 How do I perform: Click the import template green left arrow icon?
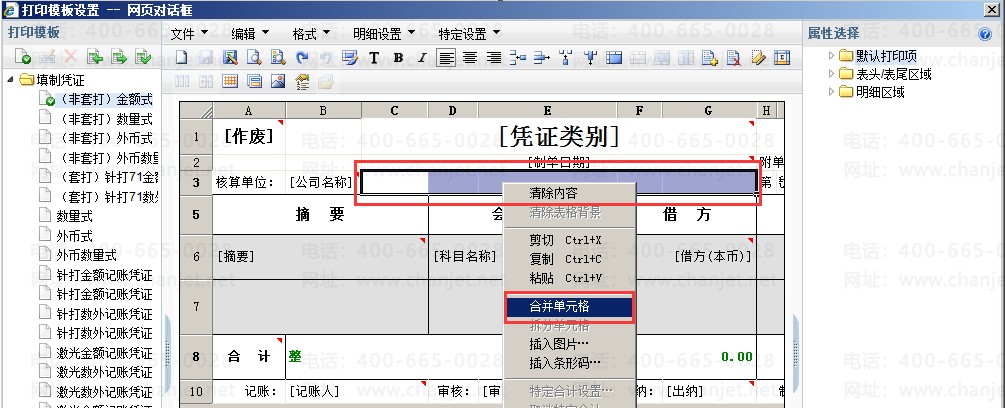pyautogui.click(x=95, y=57)
